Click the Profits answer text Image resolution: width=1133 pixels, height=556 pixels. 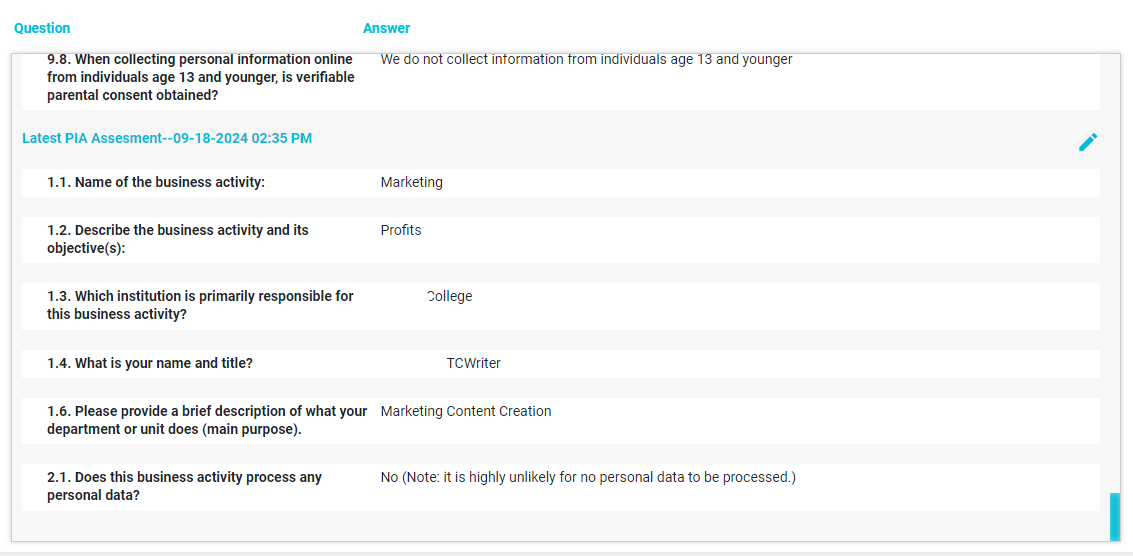[400, 231]
